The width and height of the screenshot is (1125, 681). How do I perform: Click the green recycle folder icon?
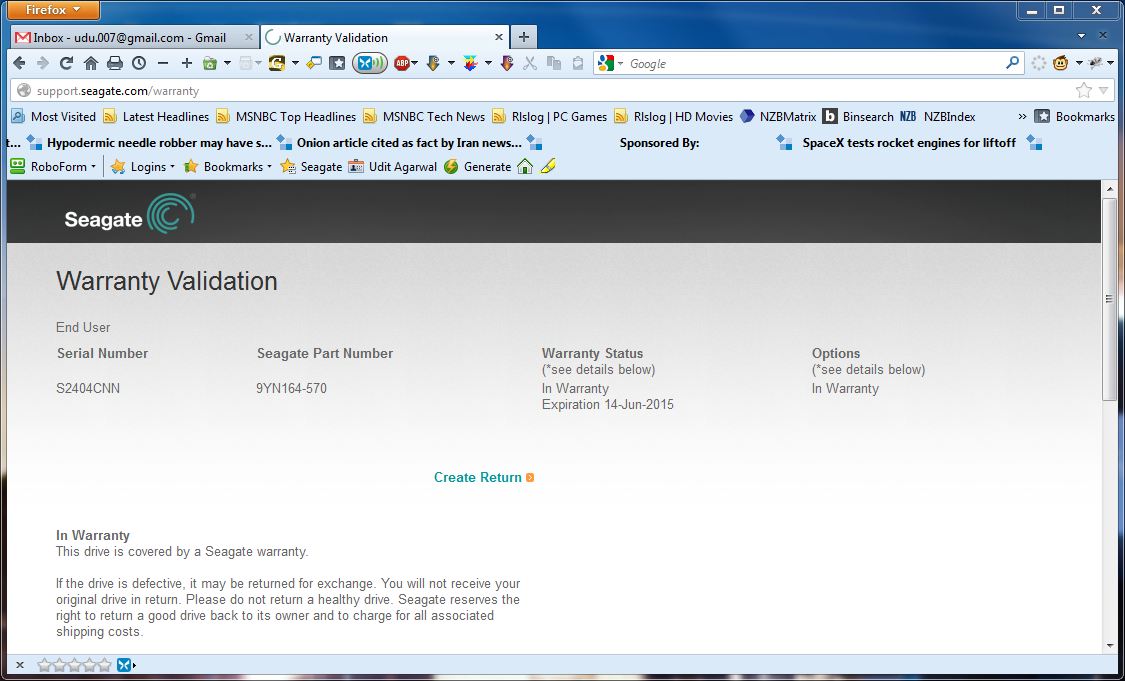point(210,63)
